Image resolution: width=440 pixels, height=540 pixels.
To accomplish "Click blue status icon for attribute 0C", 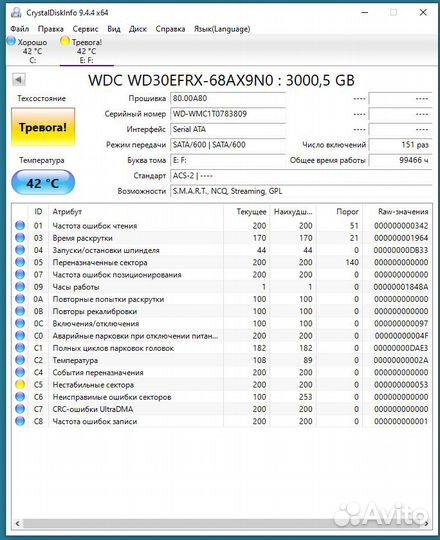I will [x=20, y=323].
